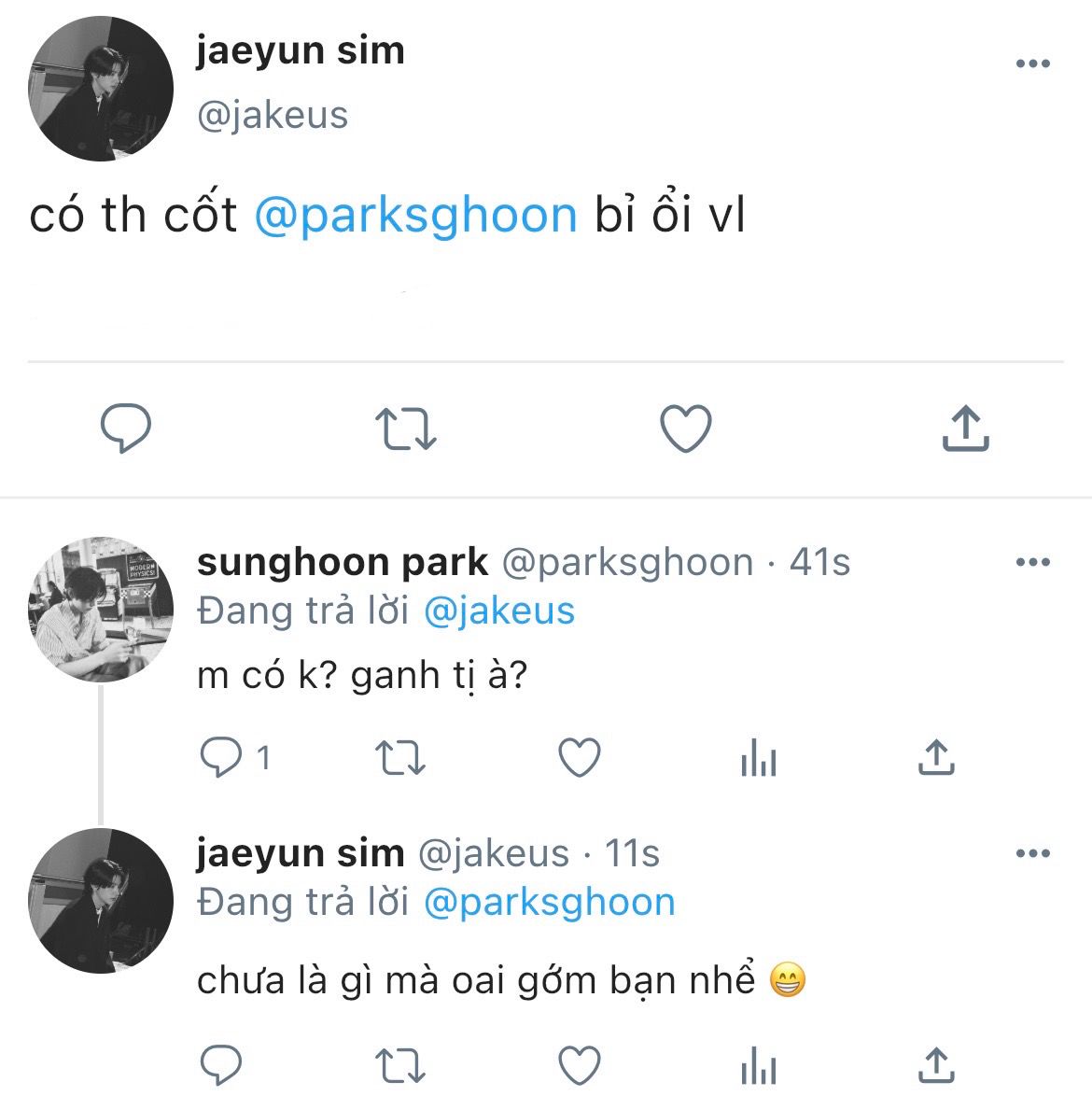Open more options on sunghoon park's reply
Viewport: 1092px width, 1110px height.
click(1032, 562)
